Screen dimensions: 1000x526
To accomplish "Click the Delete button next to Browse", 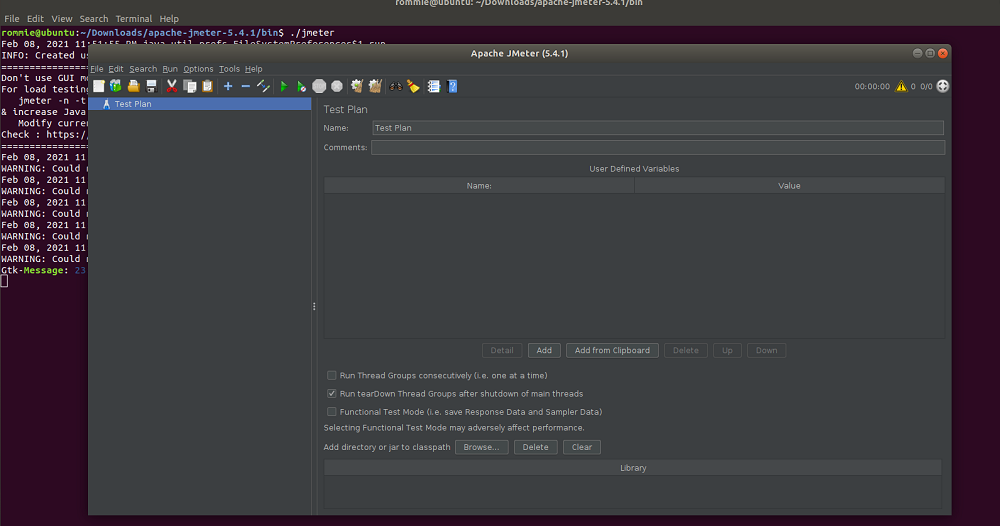I will coord(536,447).
